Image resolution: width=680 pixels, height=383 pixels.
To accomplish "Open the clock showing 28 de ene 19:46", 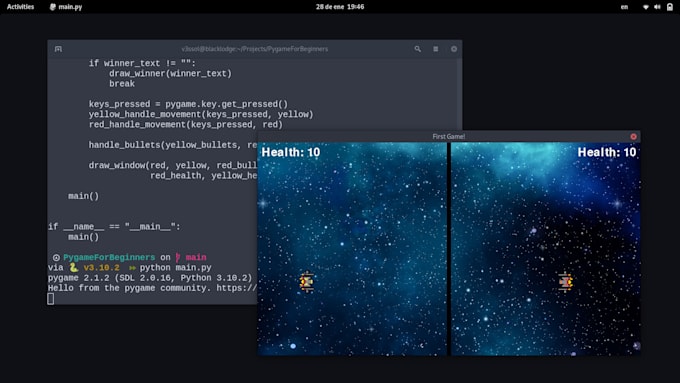I will 340,7.
